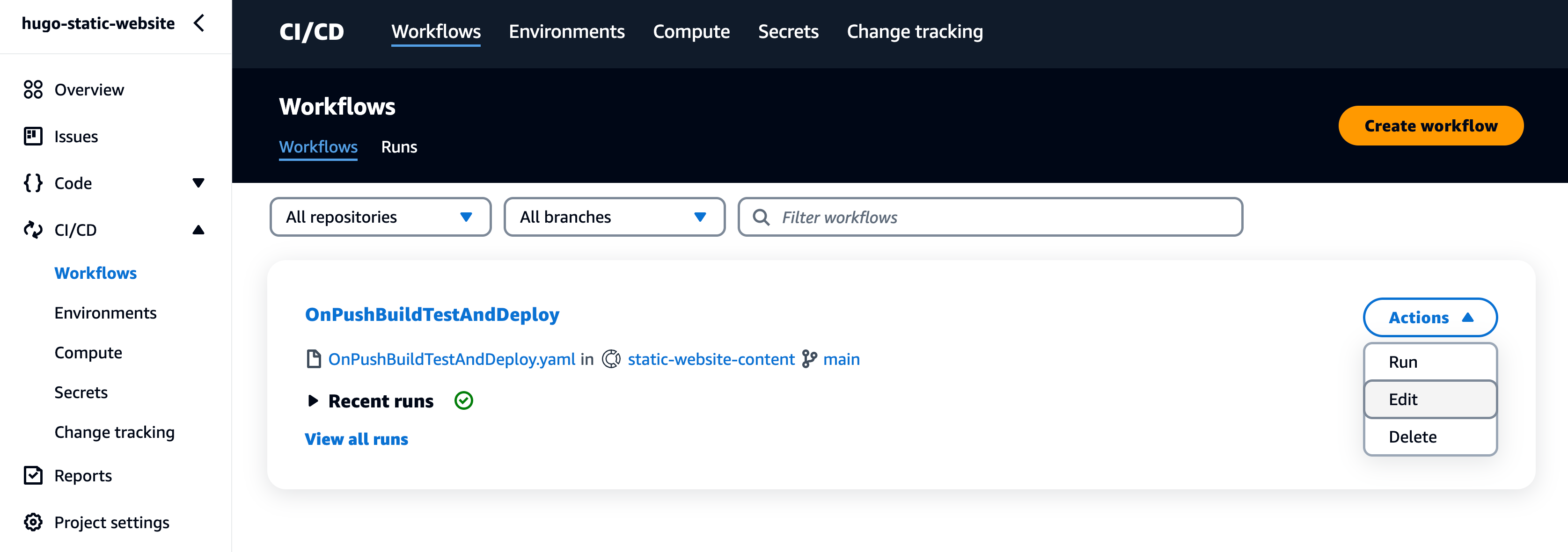This screenshot has width=1568, height=552.
Task: Open Project settings via gear icon
Action: pos(34,522)
